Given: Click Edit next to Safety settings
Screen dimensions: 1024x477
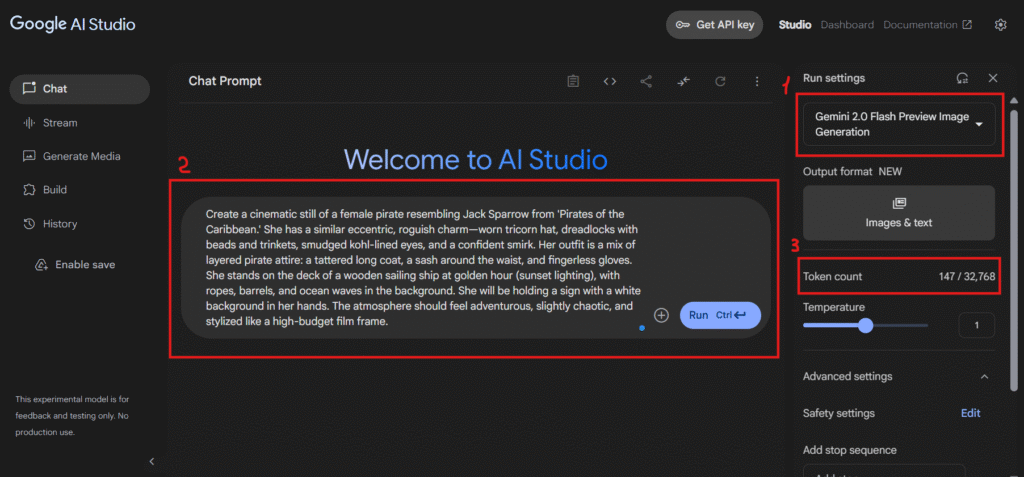Looking at the screenshot, I should [970, 413].
